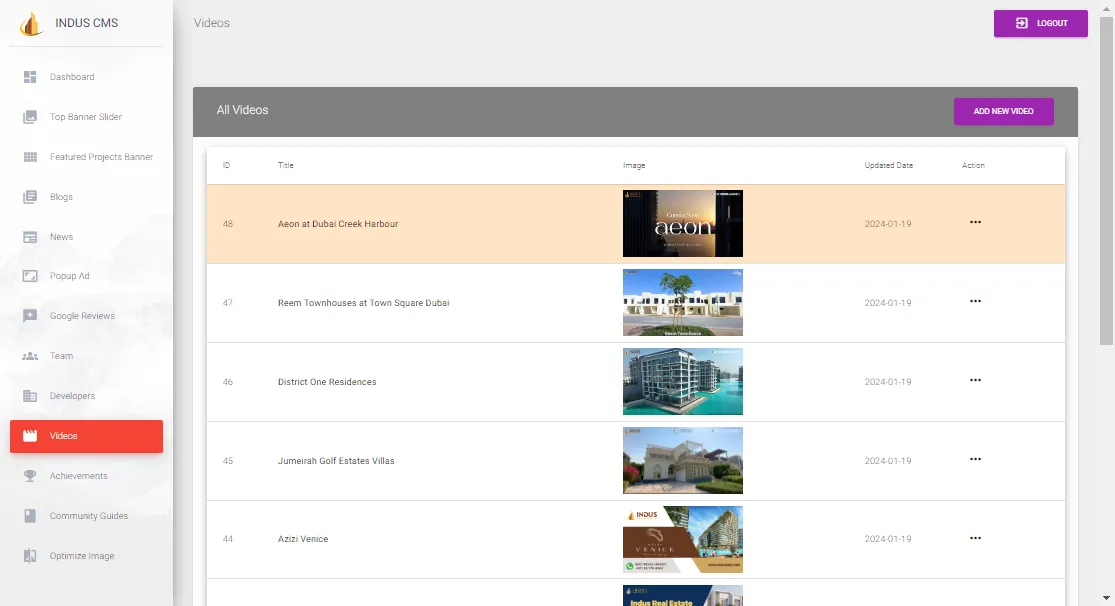Click the logout arrow icon
This screenshot has height=606, width=1115.
[1022, 23]
